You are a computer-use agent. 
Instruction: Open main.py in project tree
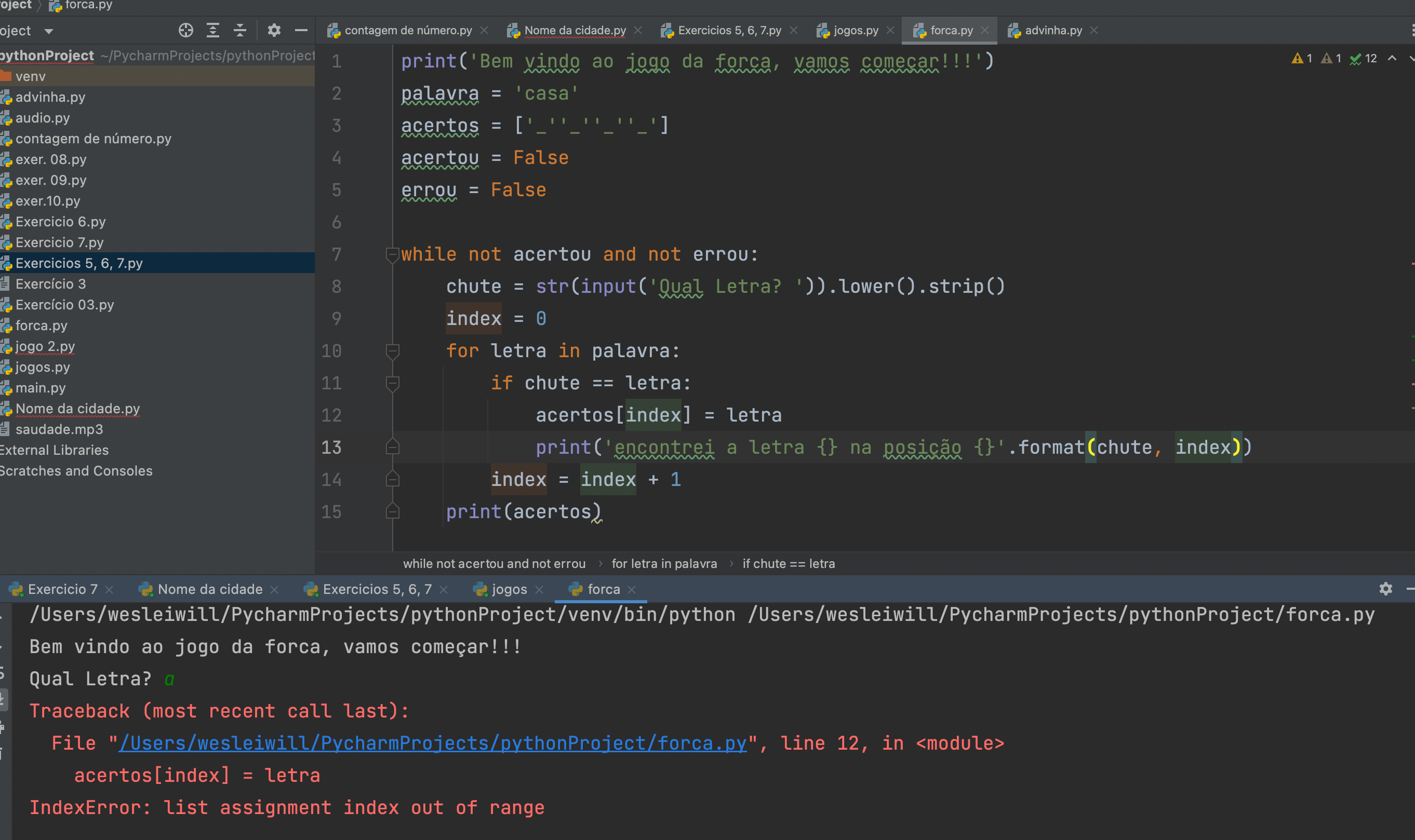coord(40,388)
